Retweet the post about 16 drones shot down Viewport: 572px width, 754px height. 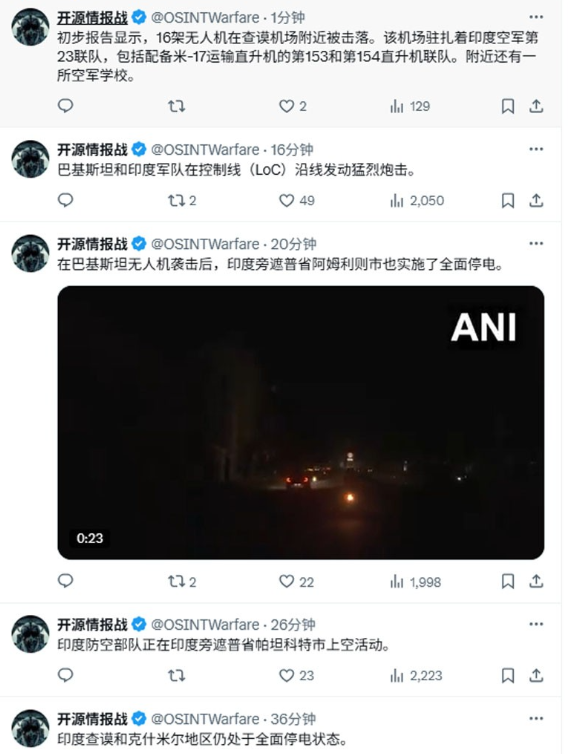(176, 106)
